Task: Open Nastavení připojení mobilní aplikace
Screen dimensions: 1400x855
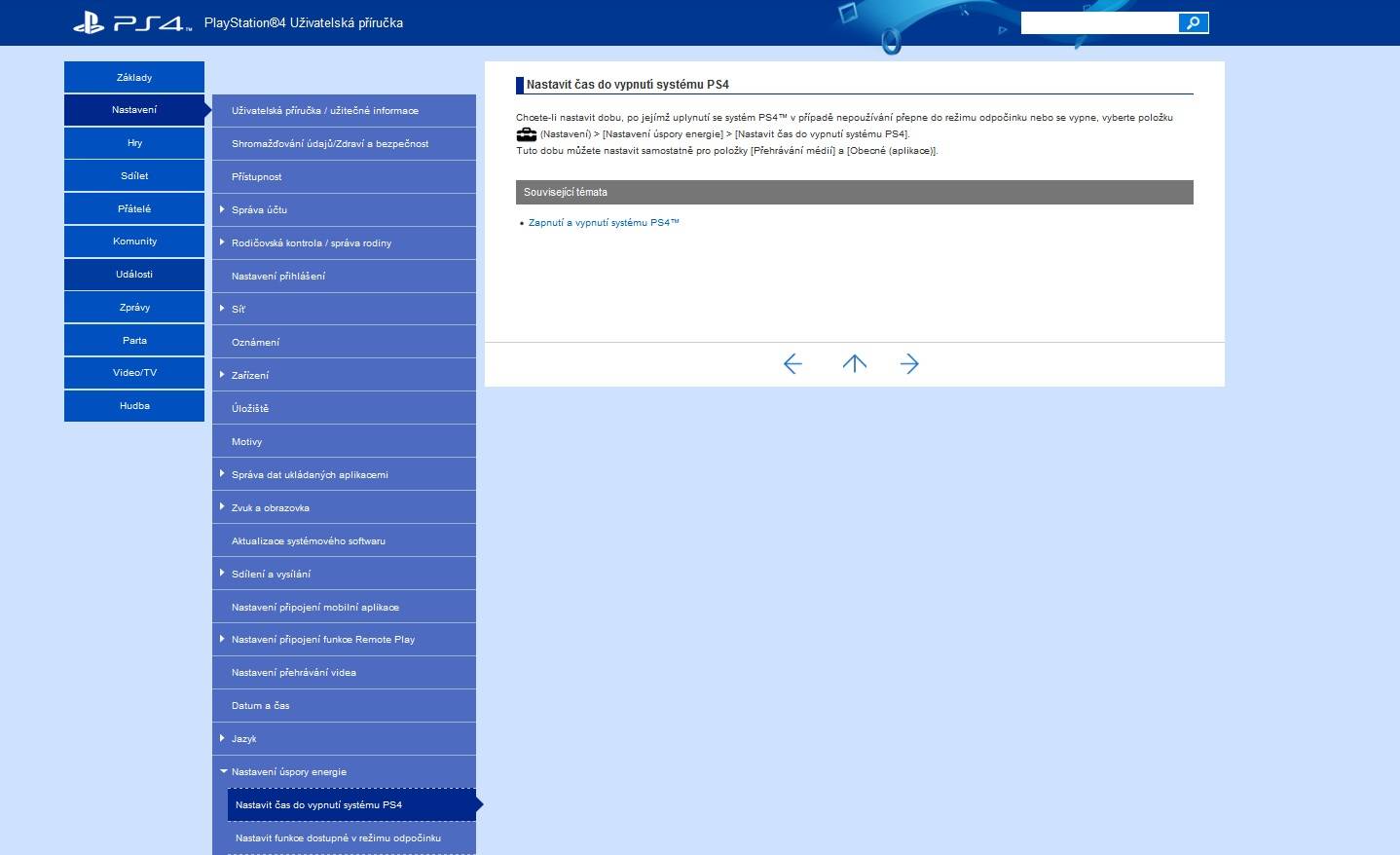Action: [344, 608]
